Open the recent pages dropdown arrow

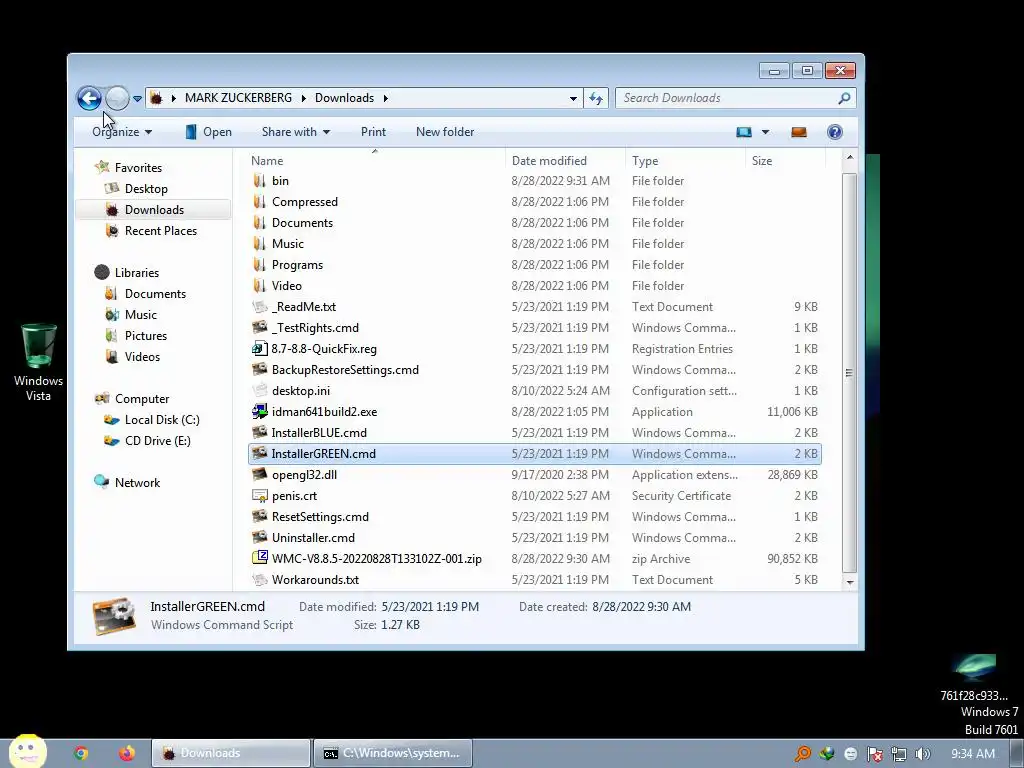[x=137, y=99]
